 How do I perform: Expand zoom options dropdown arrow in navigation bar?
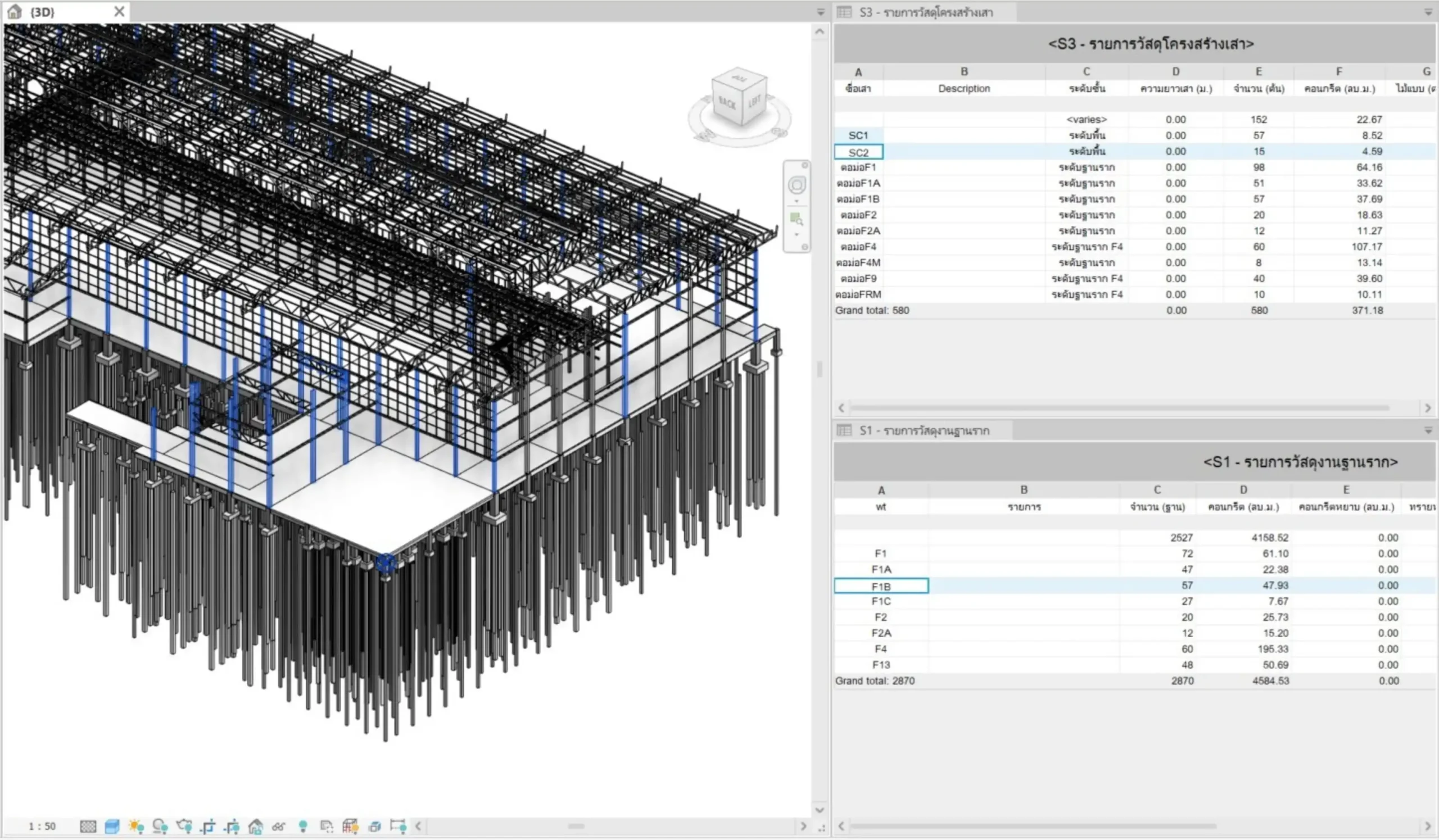coord(797,234)
